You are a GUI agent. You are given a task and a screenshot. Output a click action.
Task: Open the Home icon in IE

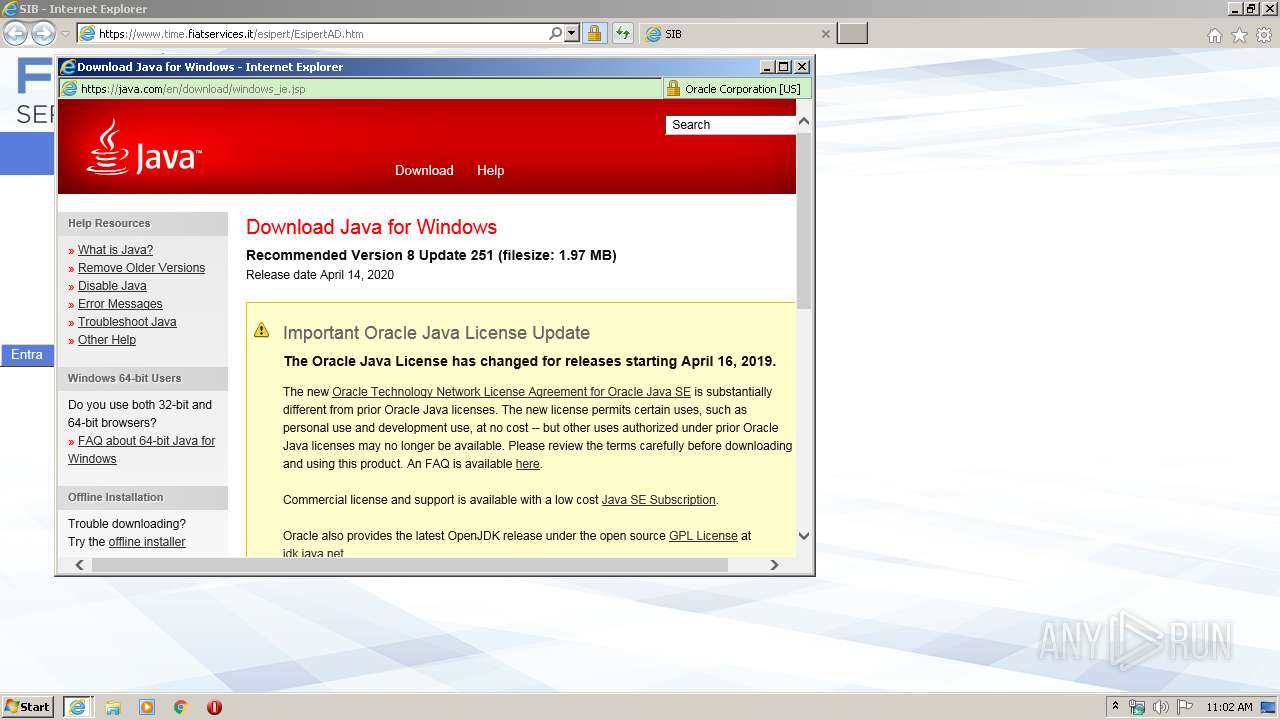coord(1214,35)
